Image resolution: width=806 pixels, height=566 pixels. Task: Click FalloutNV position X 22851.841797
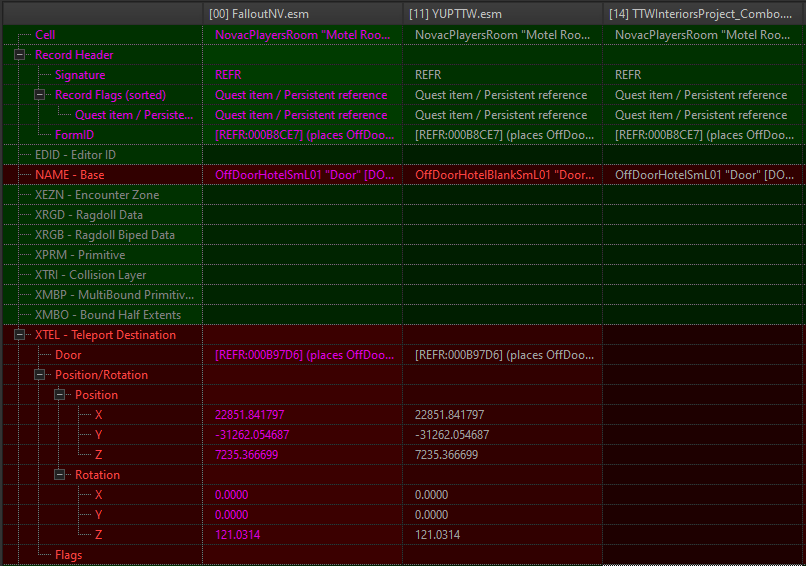click(249, 415)
